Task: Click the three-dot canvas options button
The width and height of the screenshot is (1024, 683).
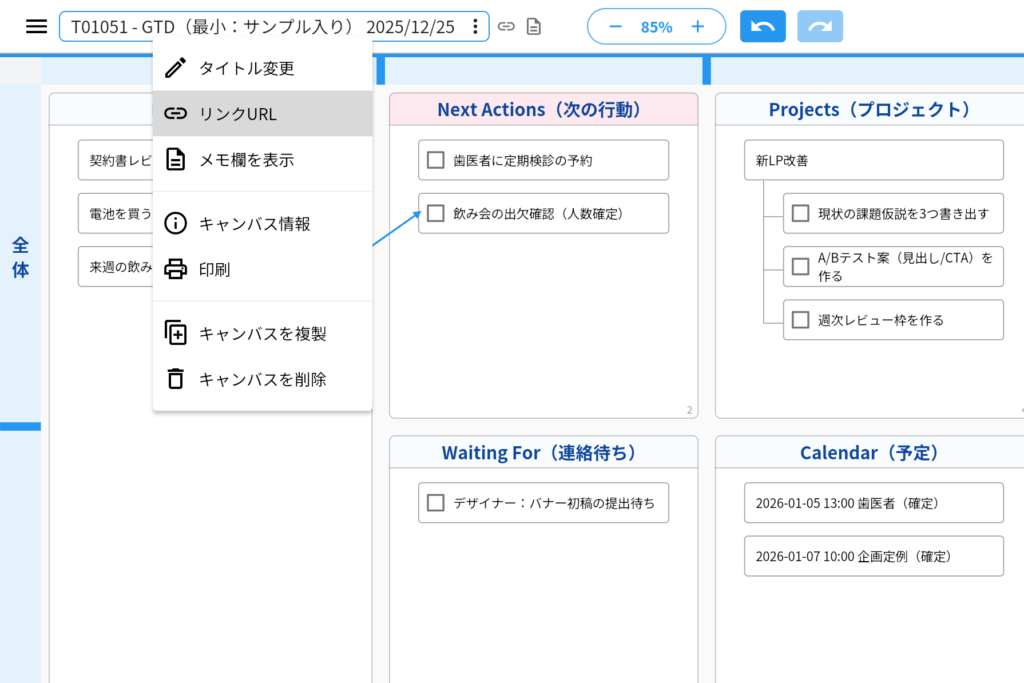Action: pyautogui.click(x=475, y=27)
